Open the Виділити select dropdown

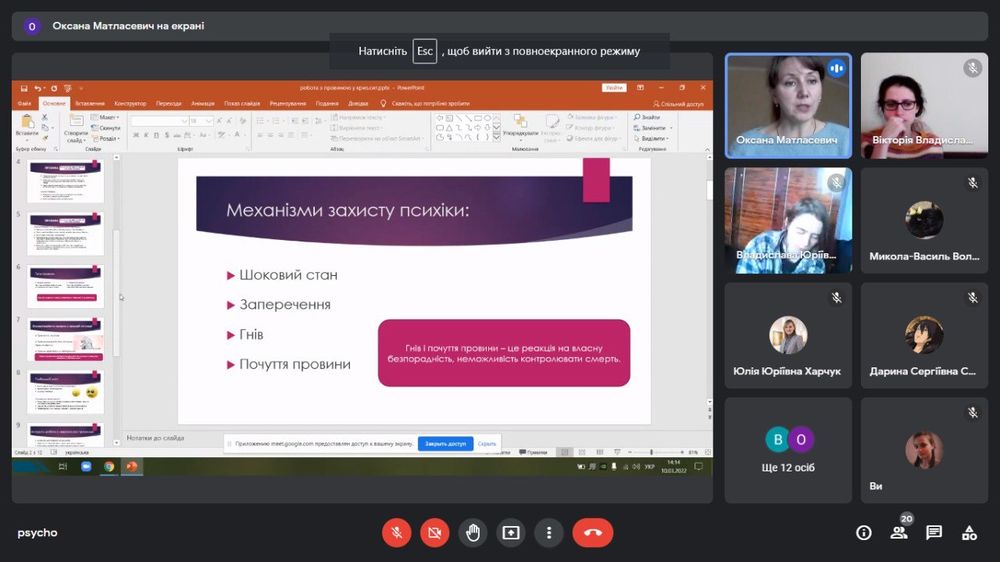652,138
